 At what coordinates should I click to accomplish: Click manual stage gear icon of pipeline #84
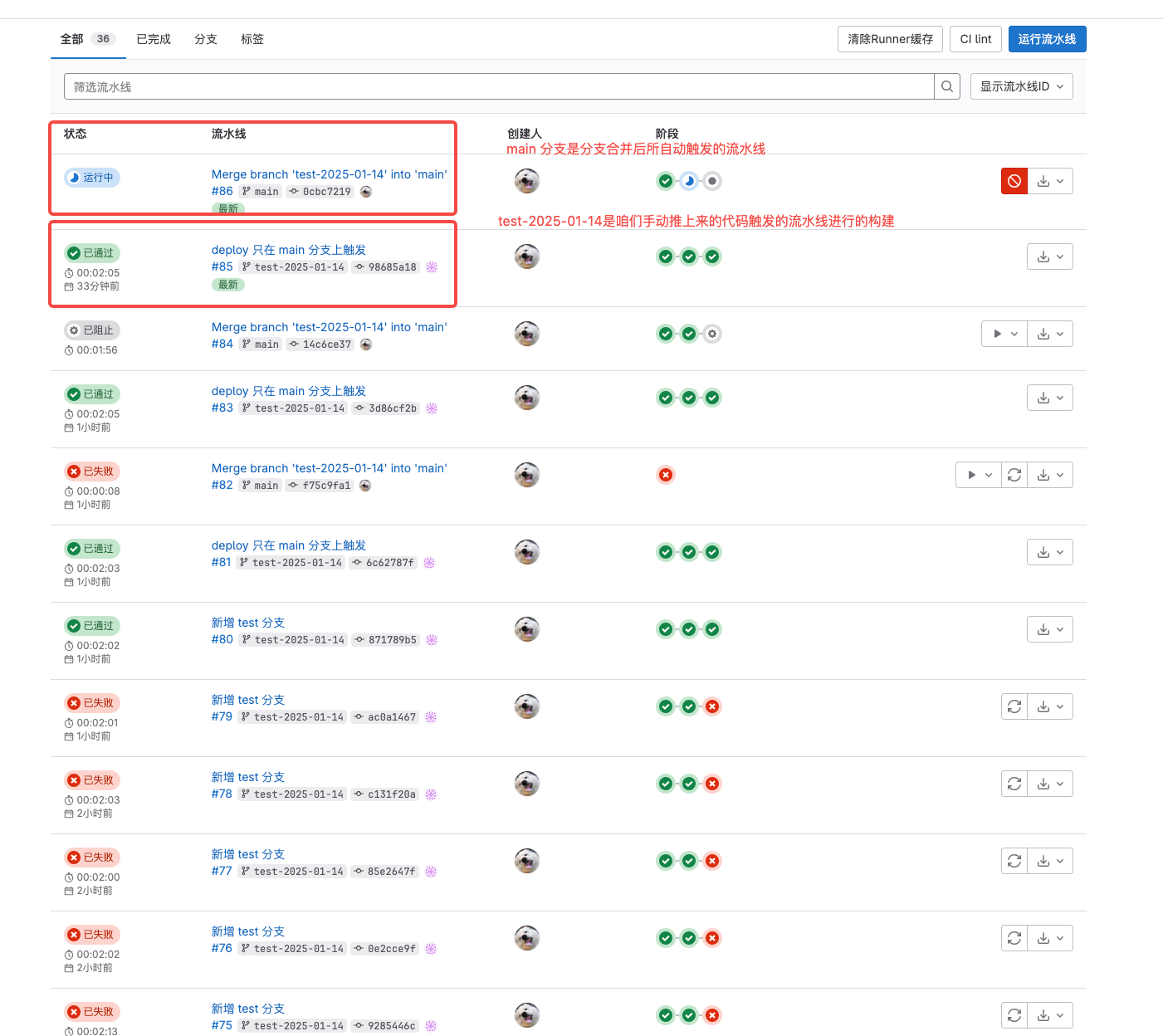(712, 334)
